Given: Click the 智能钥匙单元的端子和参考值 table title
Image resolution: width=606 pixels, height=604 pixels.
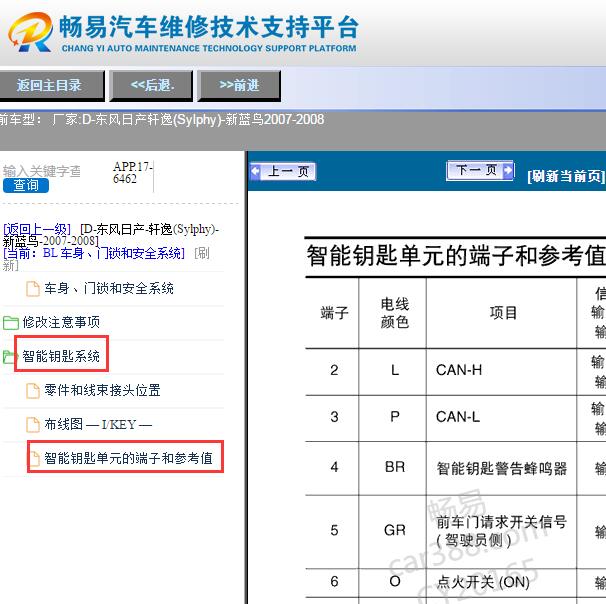Looking at the screenshot, I should [x=456, y=255].
